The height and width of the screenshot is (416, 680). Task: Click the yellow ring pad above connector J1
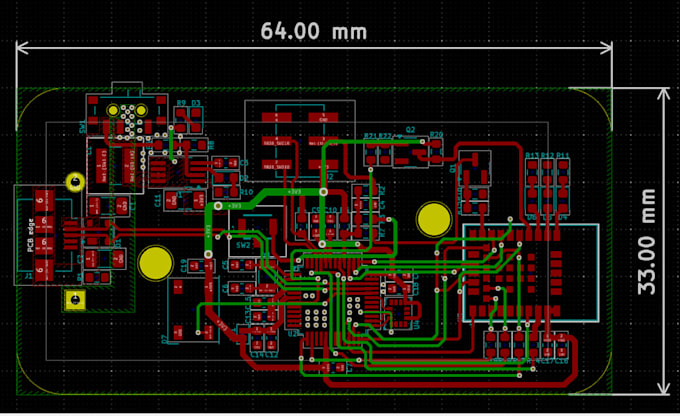75,182
